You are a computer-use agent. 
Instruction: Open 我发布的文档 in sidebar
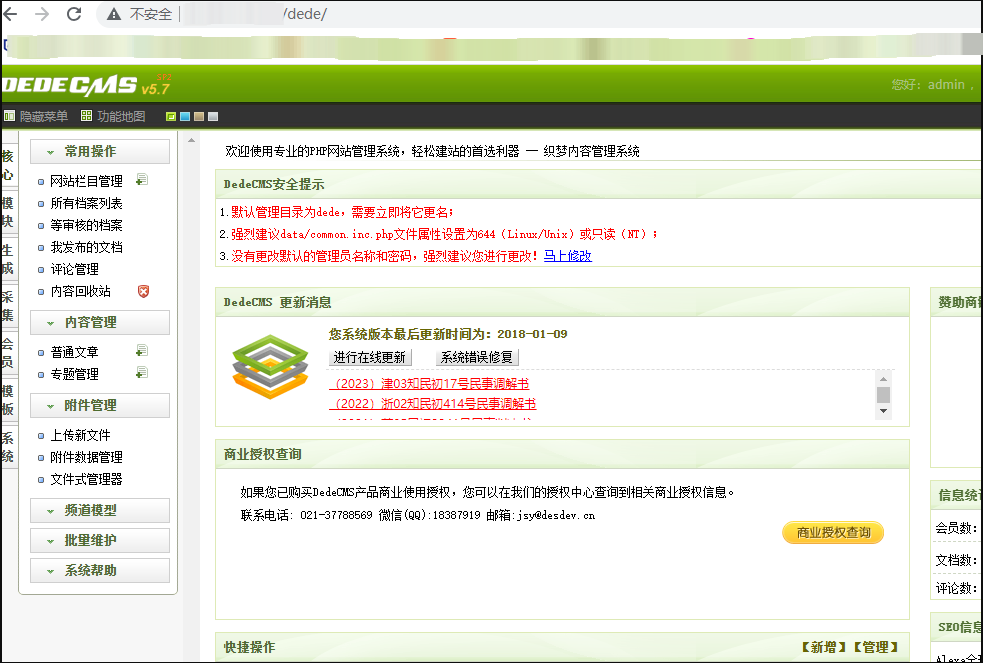[x=87, y=248]
